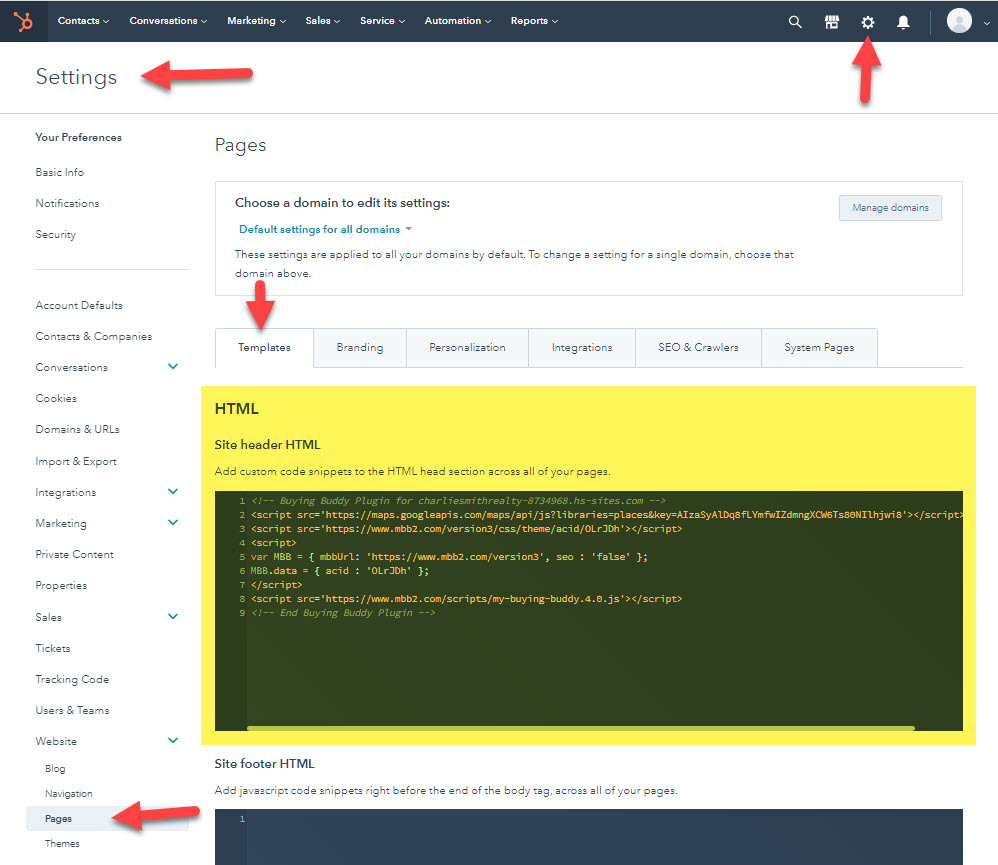This screenshot has height=865, width=998.
Task: Expand the account menu caret beside avatar
Action: tap(987, 23)
